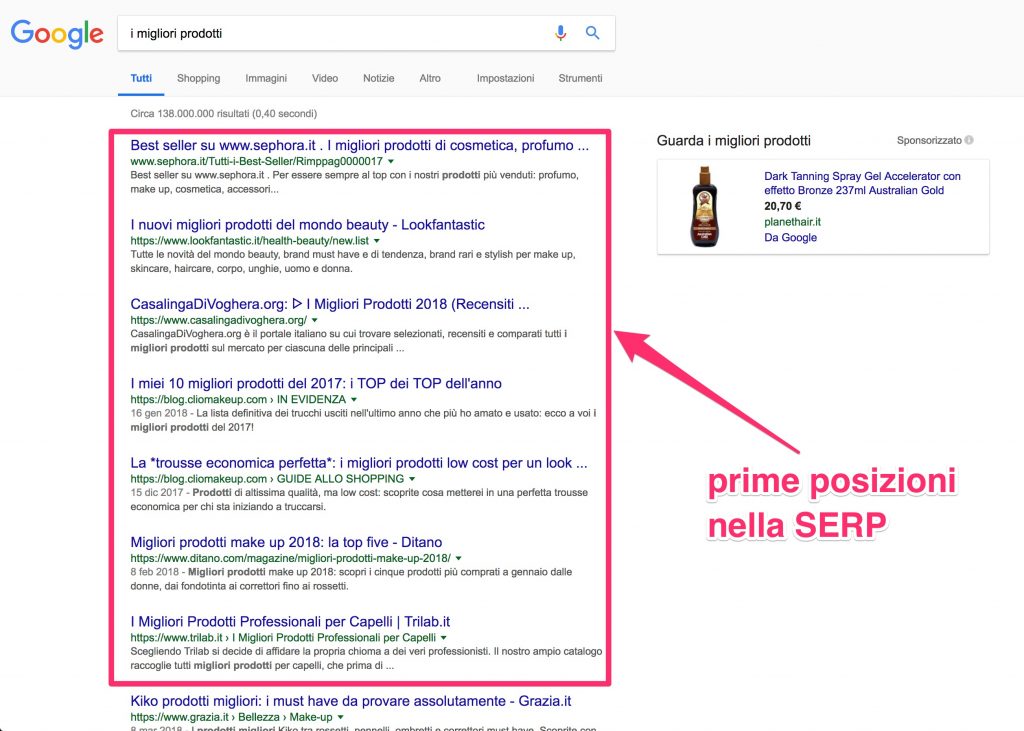Viewport: 1024px width, 731px height.
Task: Open the Altro menu
Action: coord(430,78)
